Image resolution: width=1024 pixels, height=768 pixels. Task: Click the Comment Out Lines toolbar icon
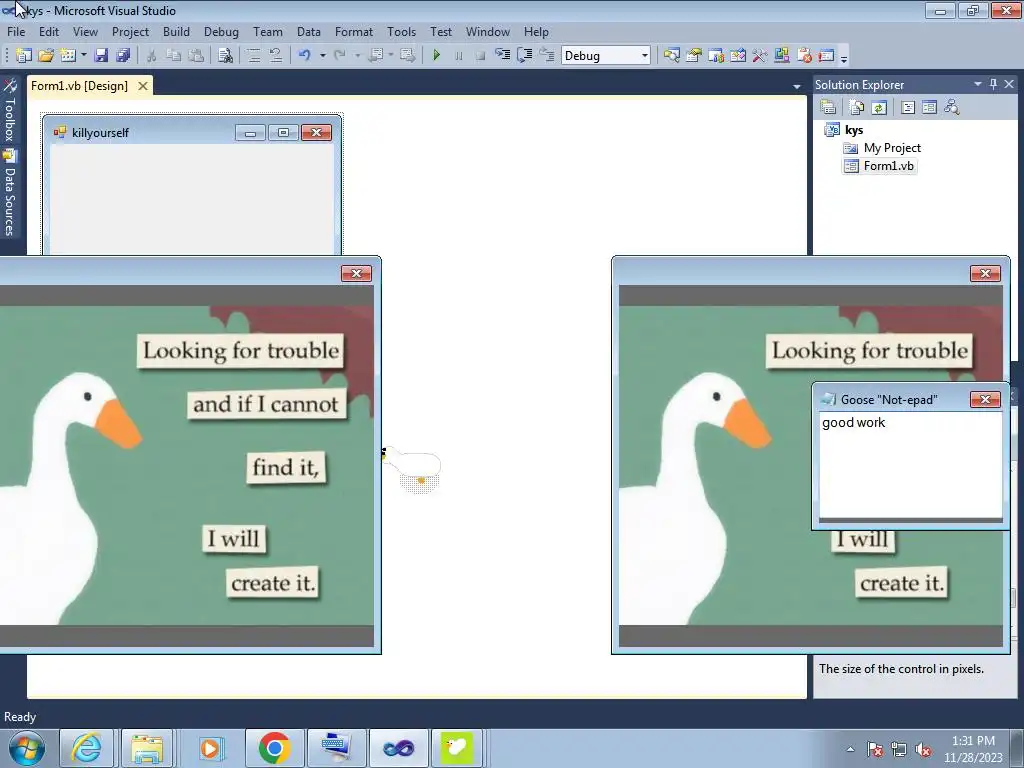tap(254, 56)
